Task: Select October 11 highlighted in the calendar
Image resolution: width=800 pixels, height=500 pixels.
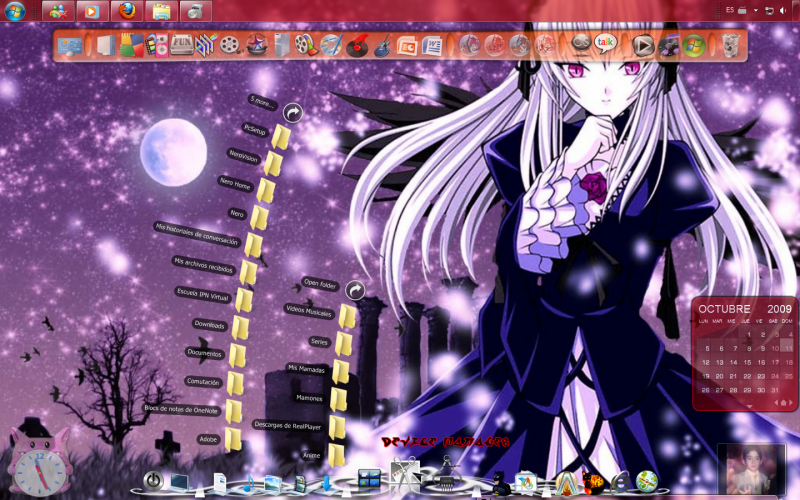Action: pyautogui.click(x=789, y=348)
